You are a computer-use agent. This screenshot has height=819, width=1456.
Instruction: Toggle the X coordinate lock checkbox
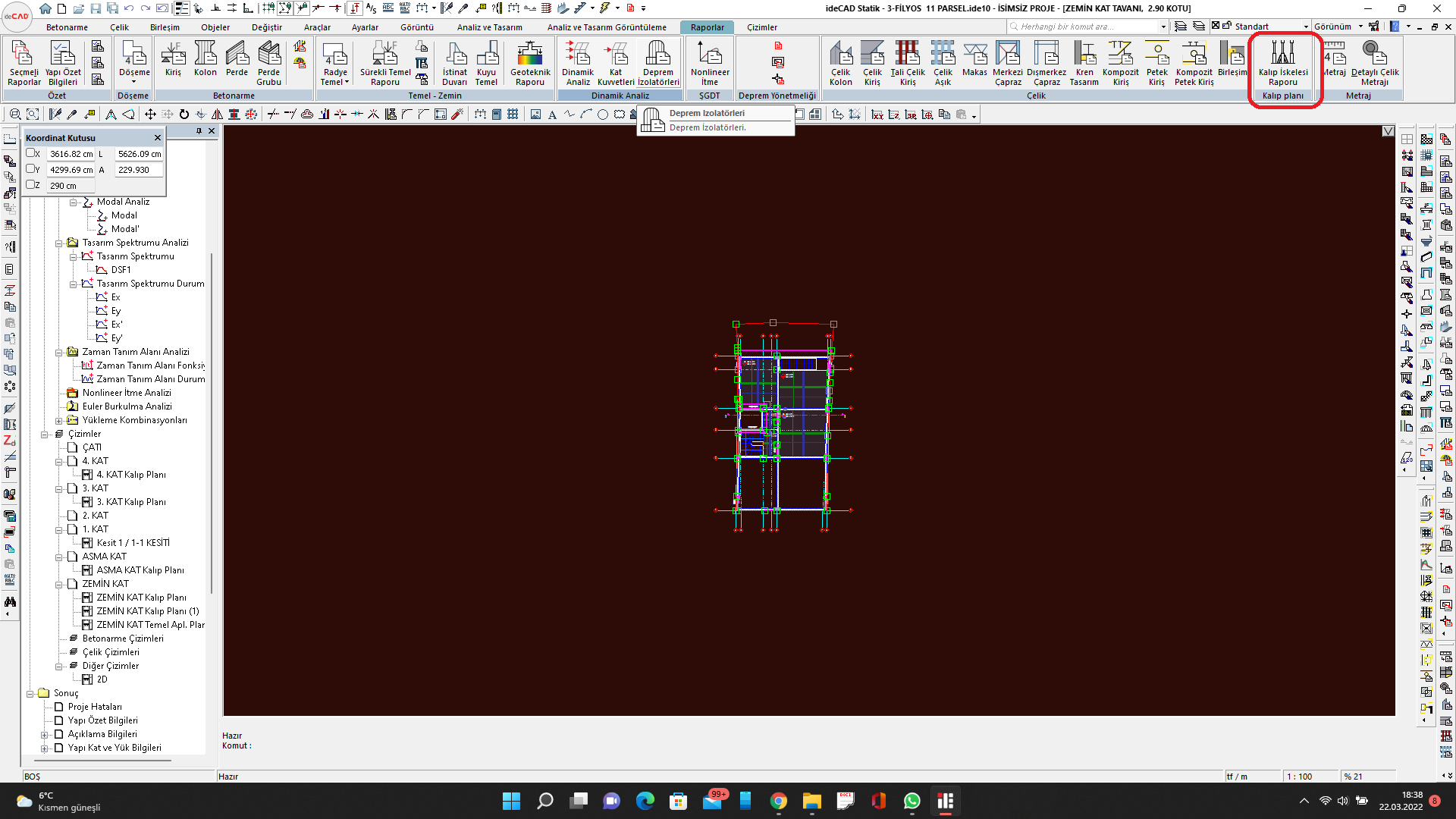coord(31,153)
